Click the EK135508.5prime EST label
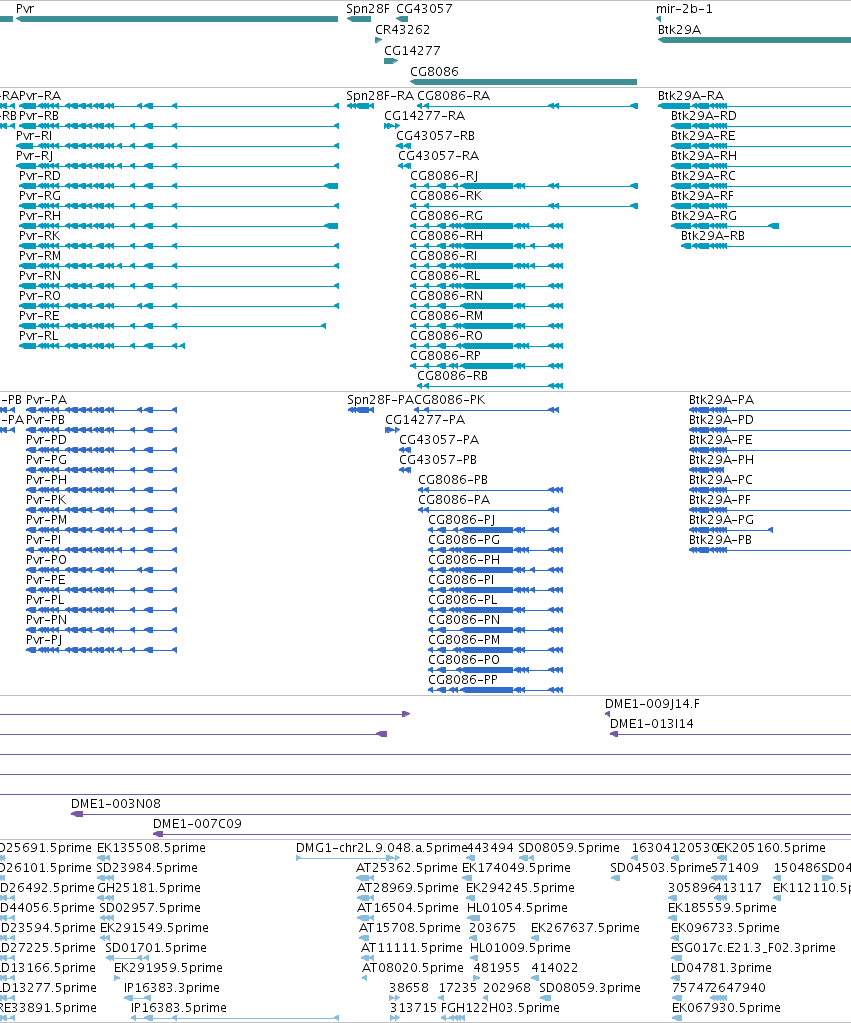The width and height of the screenshot is (851, 1023). [151, 848]
